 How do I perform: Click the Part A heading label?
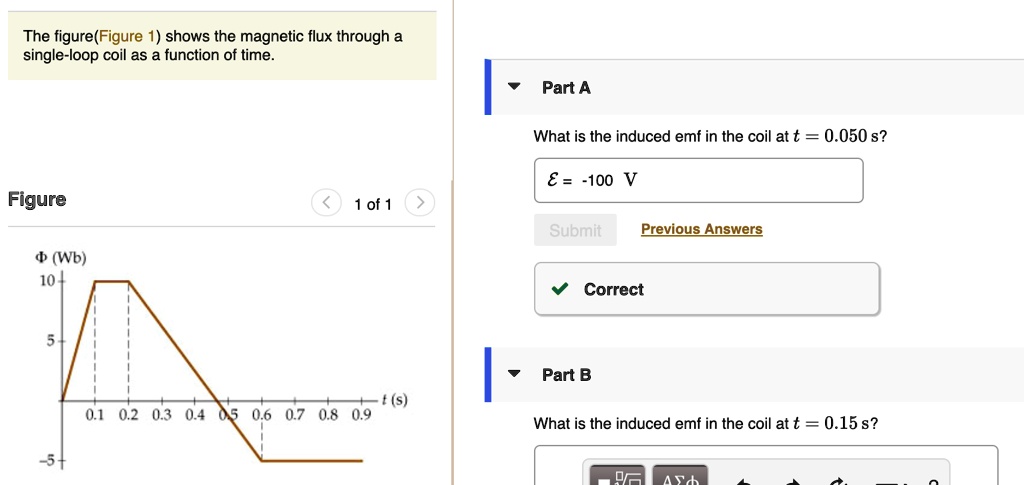566,88
